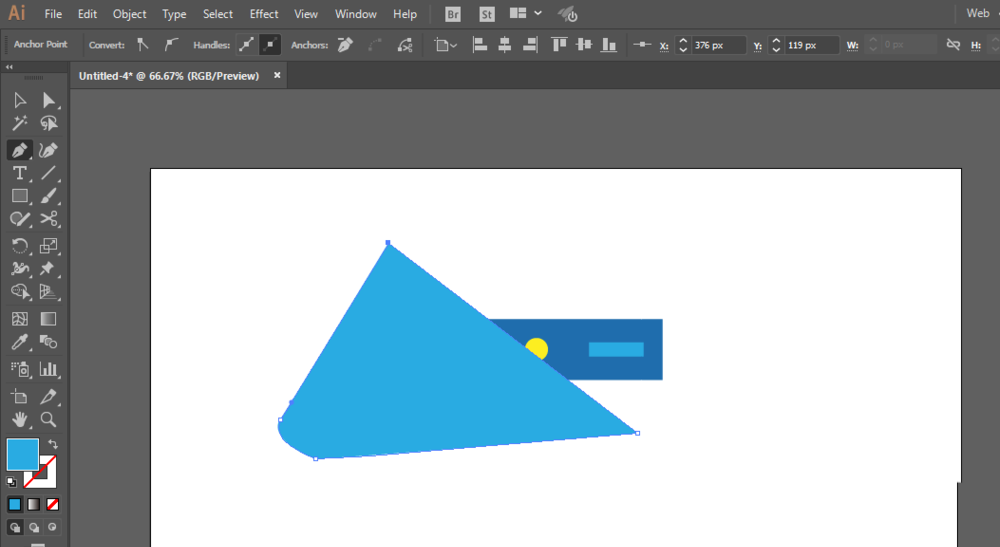Pick the Scissors tool
The image size is (1000, 547).
pos(48,220)
